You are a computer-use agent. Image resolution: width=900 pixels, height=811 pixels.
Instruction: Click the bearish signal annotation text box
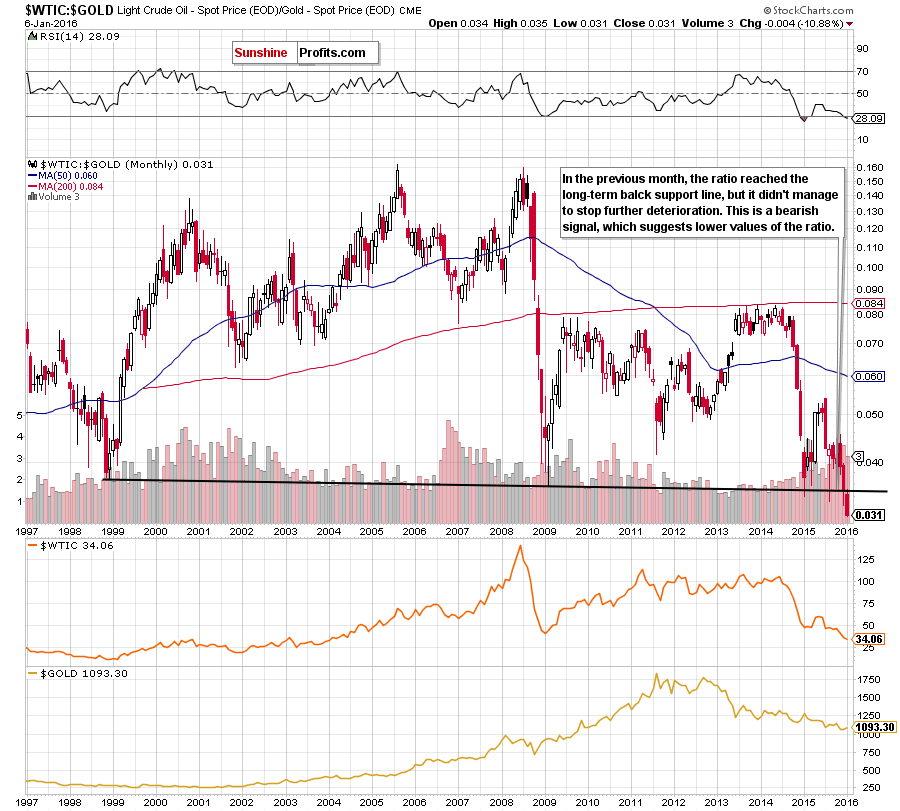tap(703, 203)
